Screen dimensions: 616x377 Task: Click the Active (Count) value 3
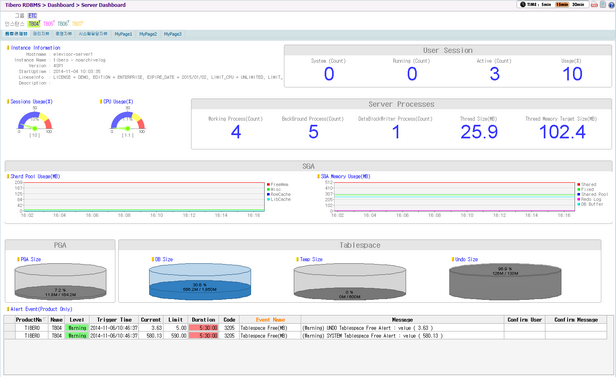495,74
